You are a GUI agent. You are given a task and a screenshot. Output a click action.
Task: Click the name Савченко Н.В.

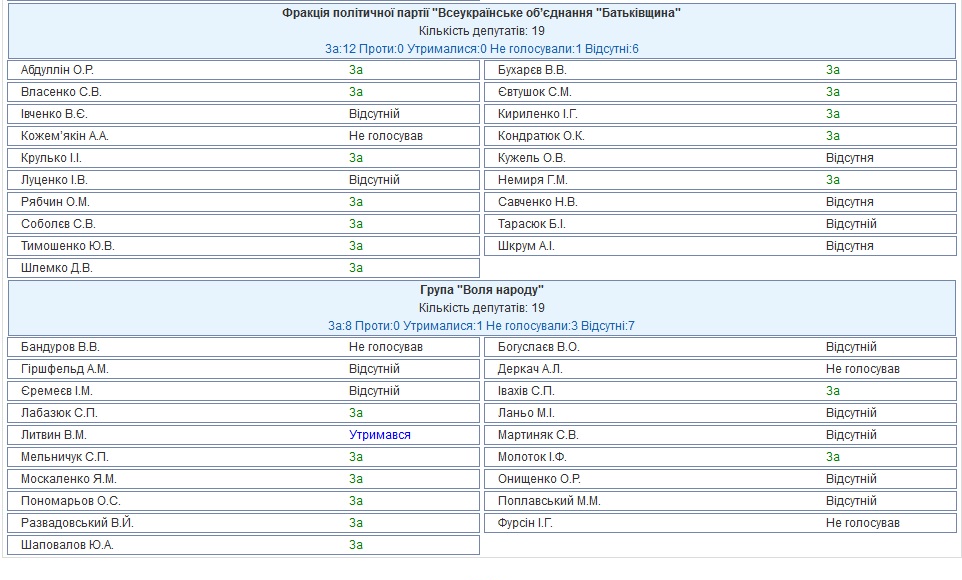[x=538, y=202]
